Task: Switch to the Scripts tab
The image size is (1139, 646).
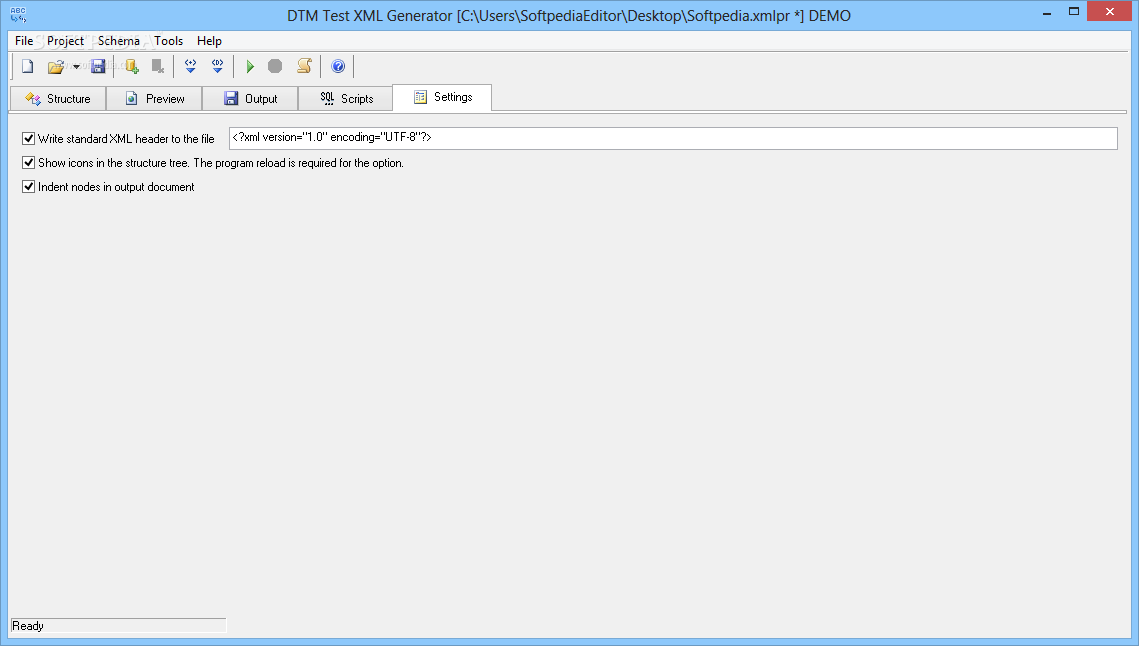Action: 346,99
